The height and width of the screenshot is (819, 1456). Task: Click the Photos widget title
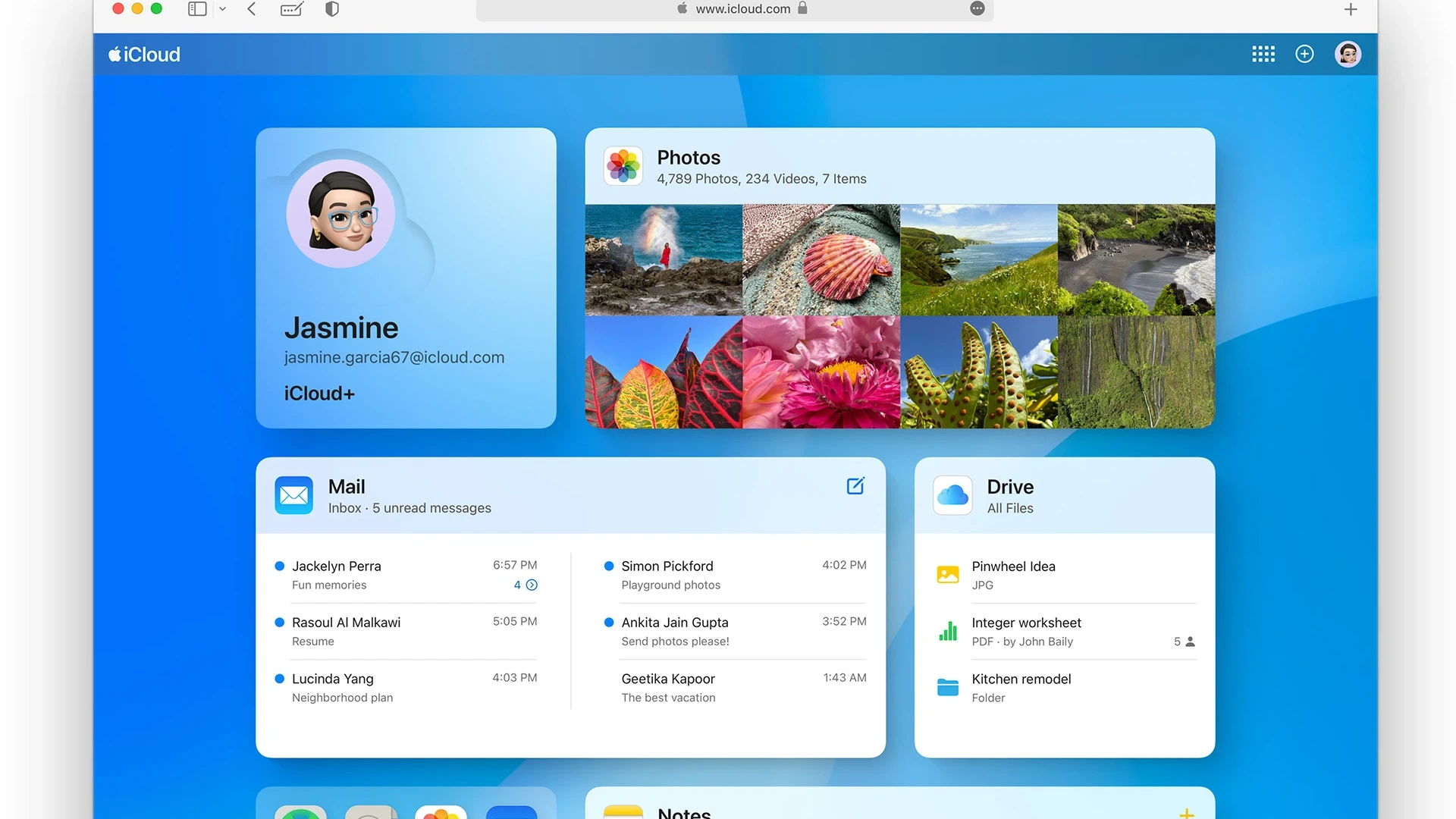689,157
